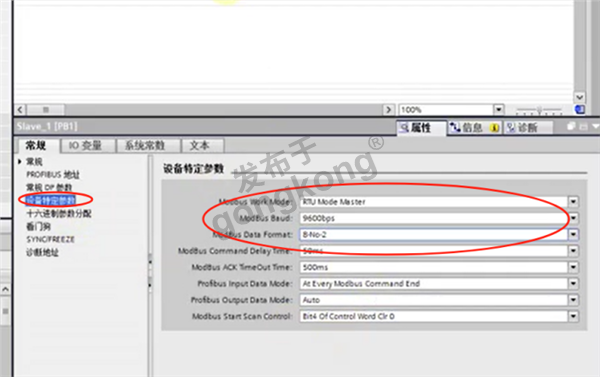Click the vertical scrollbar down arrow
600x377 pixels.
point(579,97)
